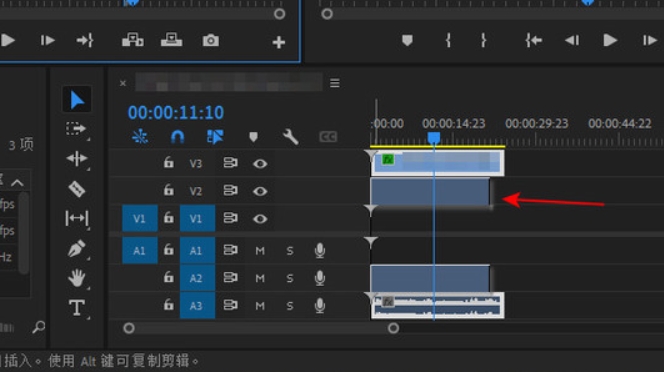664x372 pixels.
Task: Toggle sync lock for A3
Action: [x=230, y=305]
